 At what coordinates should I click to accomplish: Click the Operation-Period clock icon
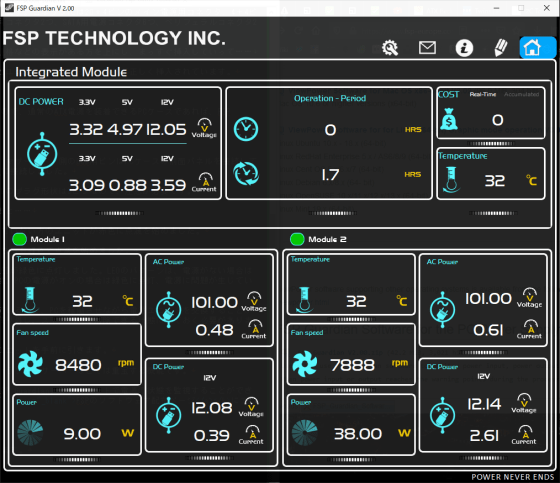pos(246,129)
